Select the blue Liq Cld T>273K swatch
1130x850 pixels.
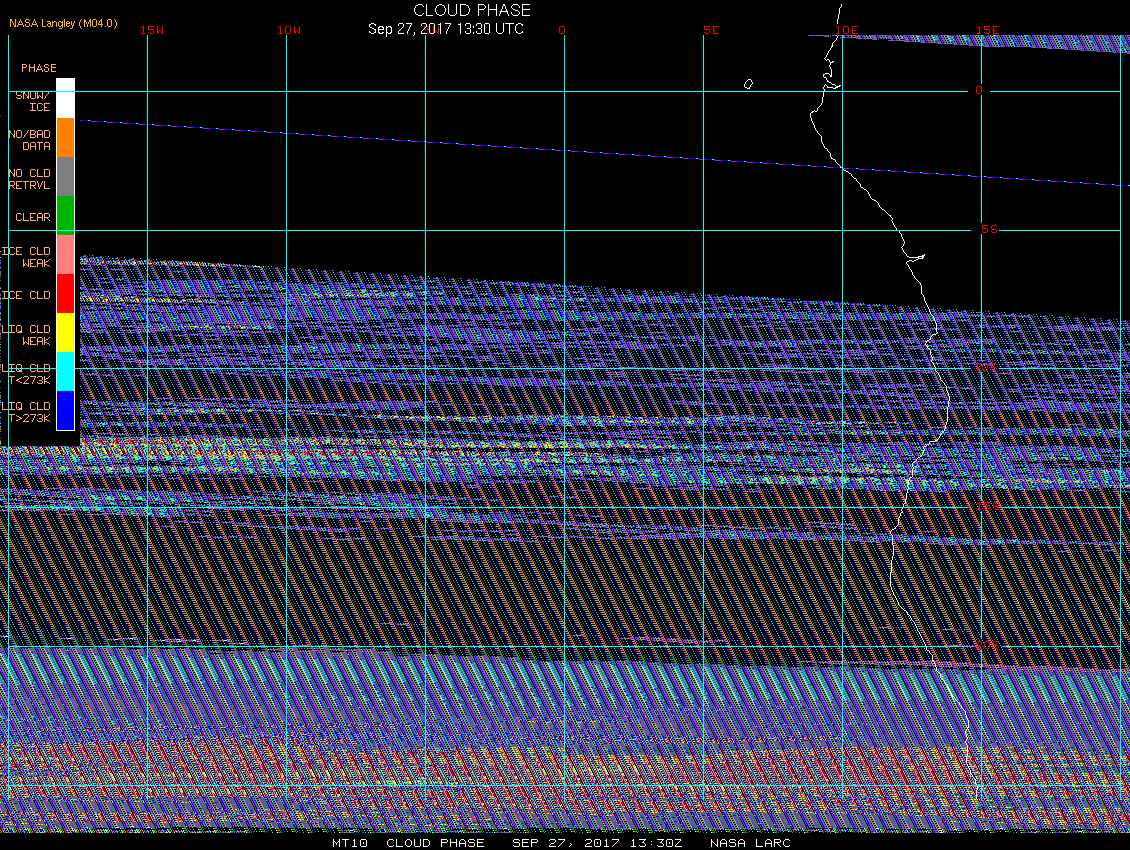[66, 410]
